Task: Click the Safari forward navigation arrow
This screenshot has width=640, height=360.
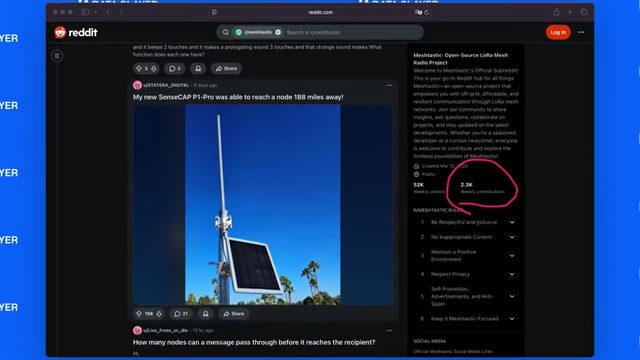Action: pos(121,12)
